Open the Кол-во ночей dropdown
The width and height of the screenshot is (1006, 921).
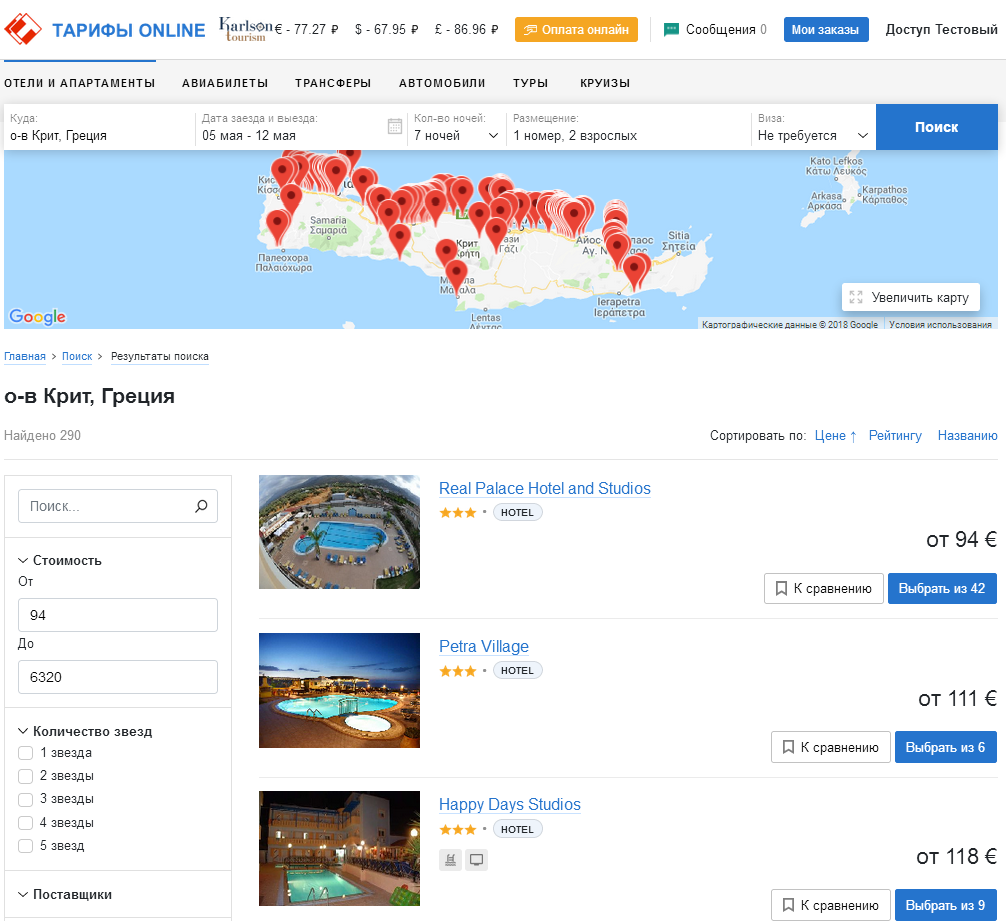456,135
